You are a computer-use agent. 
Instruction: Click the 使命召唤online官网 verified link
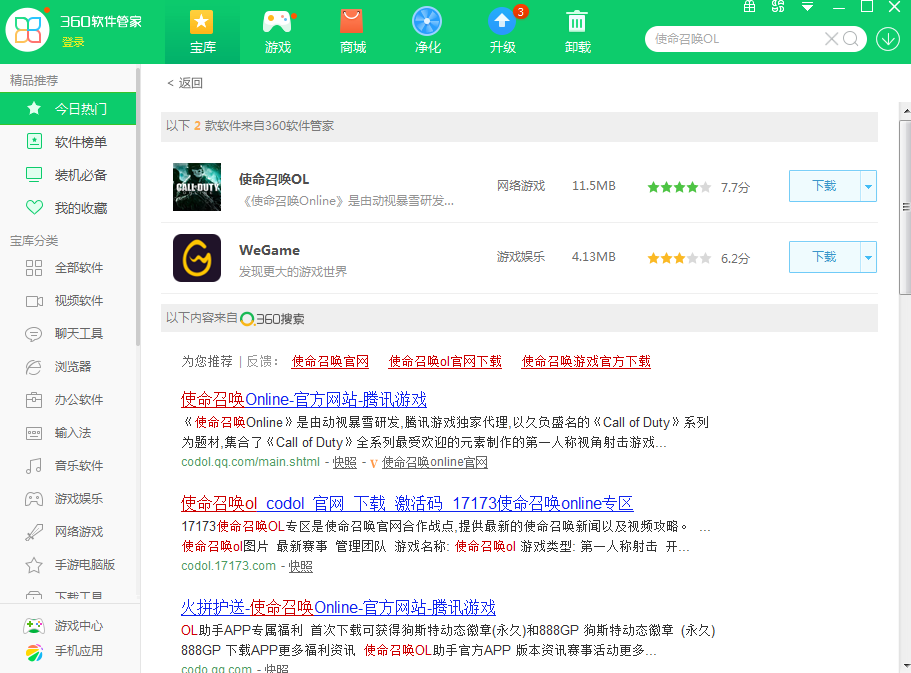(x=435, y=462)
